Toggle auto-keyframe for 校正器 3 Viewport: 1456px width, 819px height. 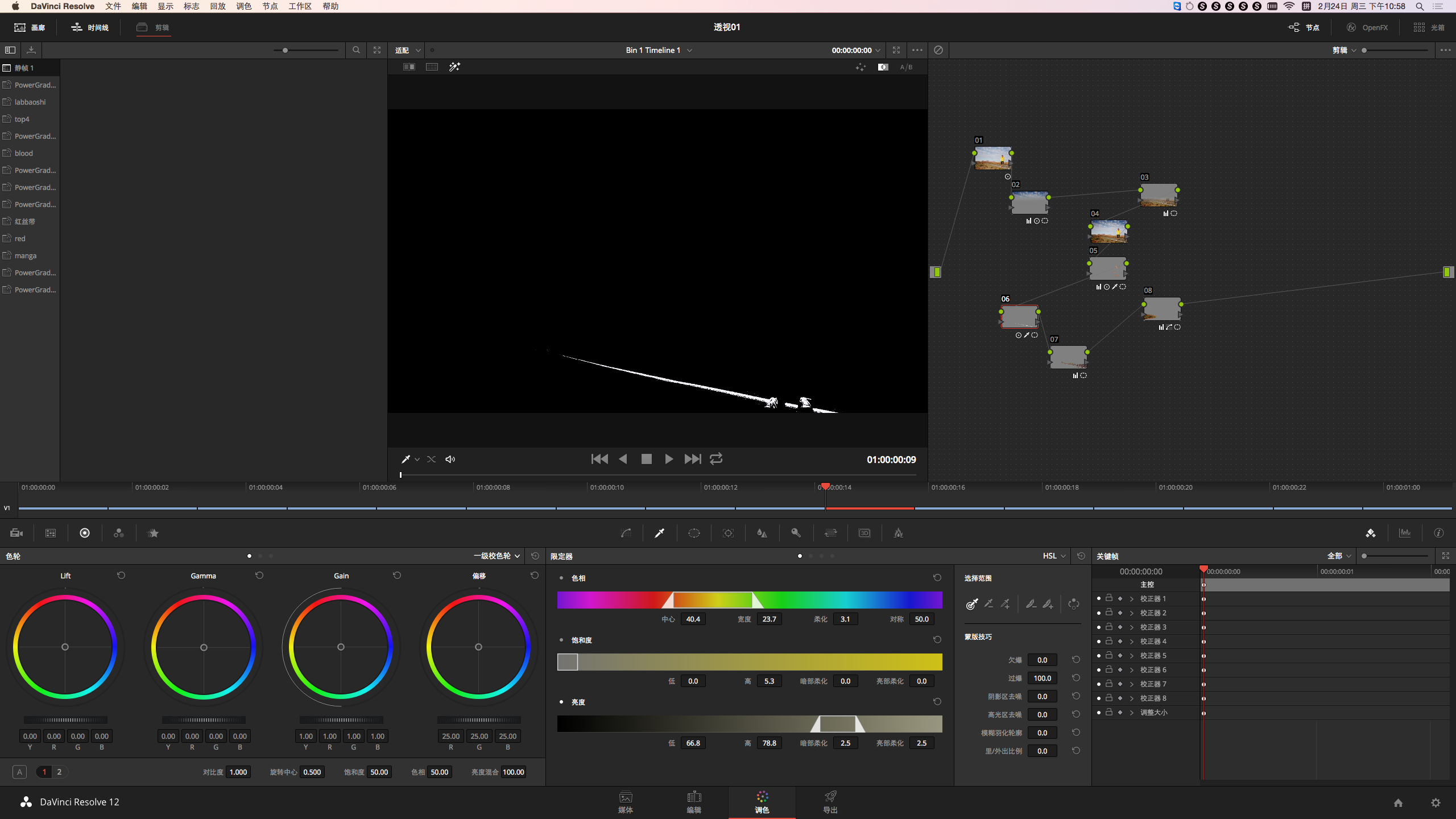1120,627
